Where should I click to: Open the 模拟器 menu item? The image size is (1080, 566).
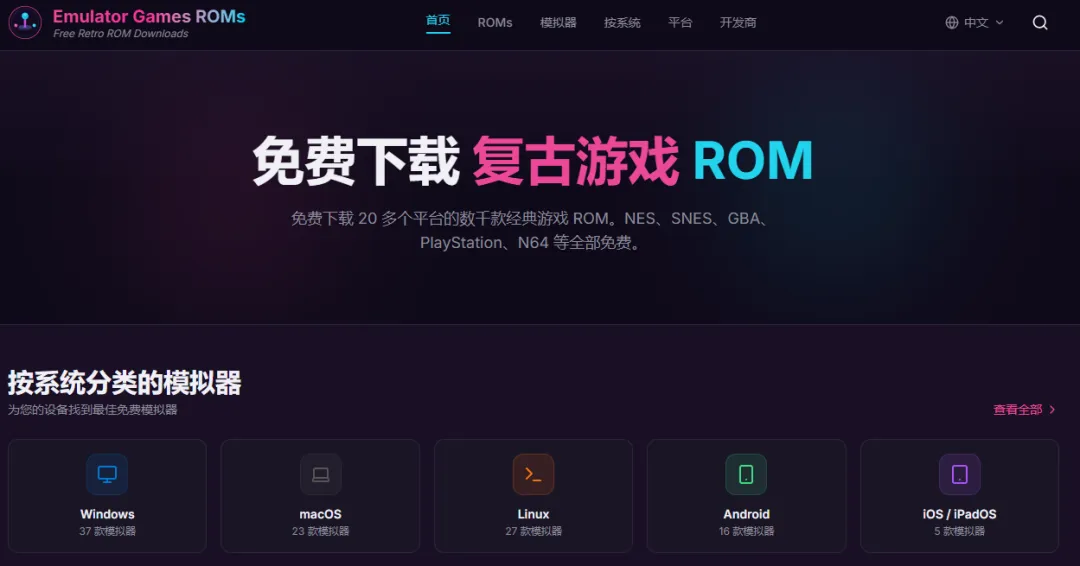click(558, 23)
